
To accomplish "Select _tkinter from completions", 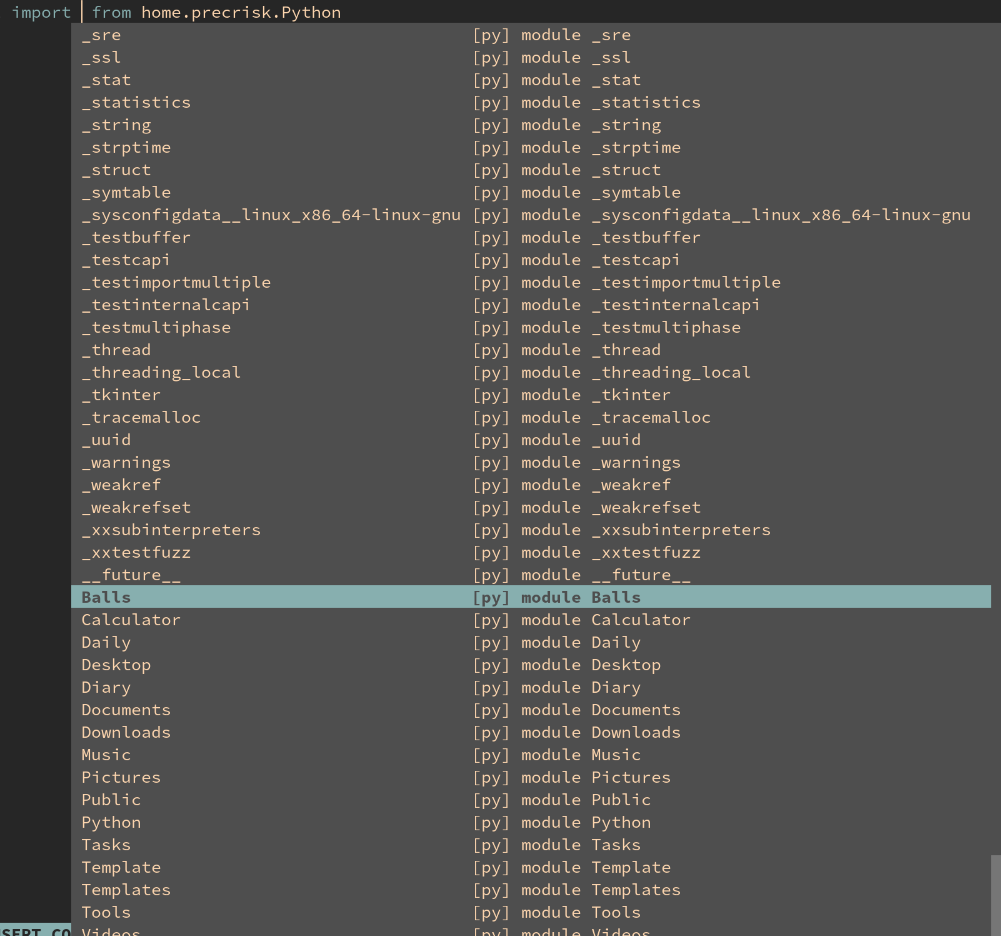I will pos(531,395).
